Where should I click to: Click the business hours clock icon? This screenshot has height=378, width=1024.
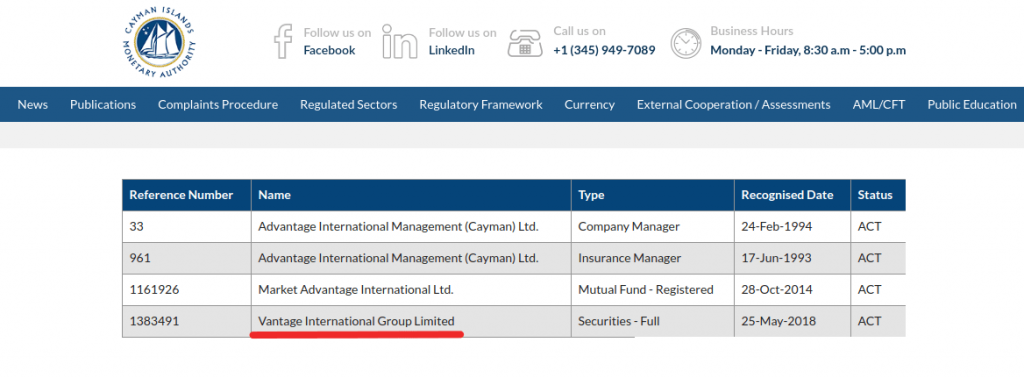[x=686, y=43]
